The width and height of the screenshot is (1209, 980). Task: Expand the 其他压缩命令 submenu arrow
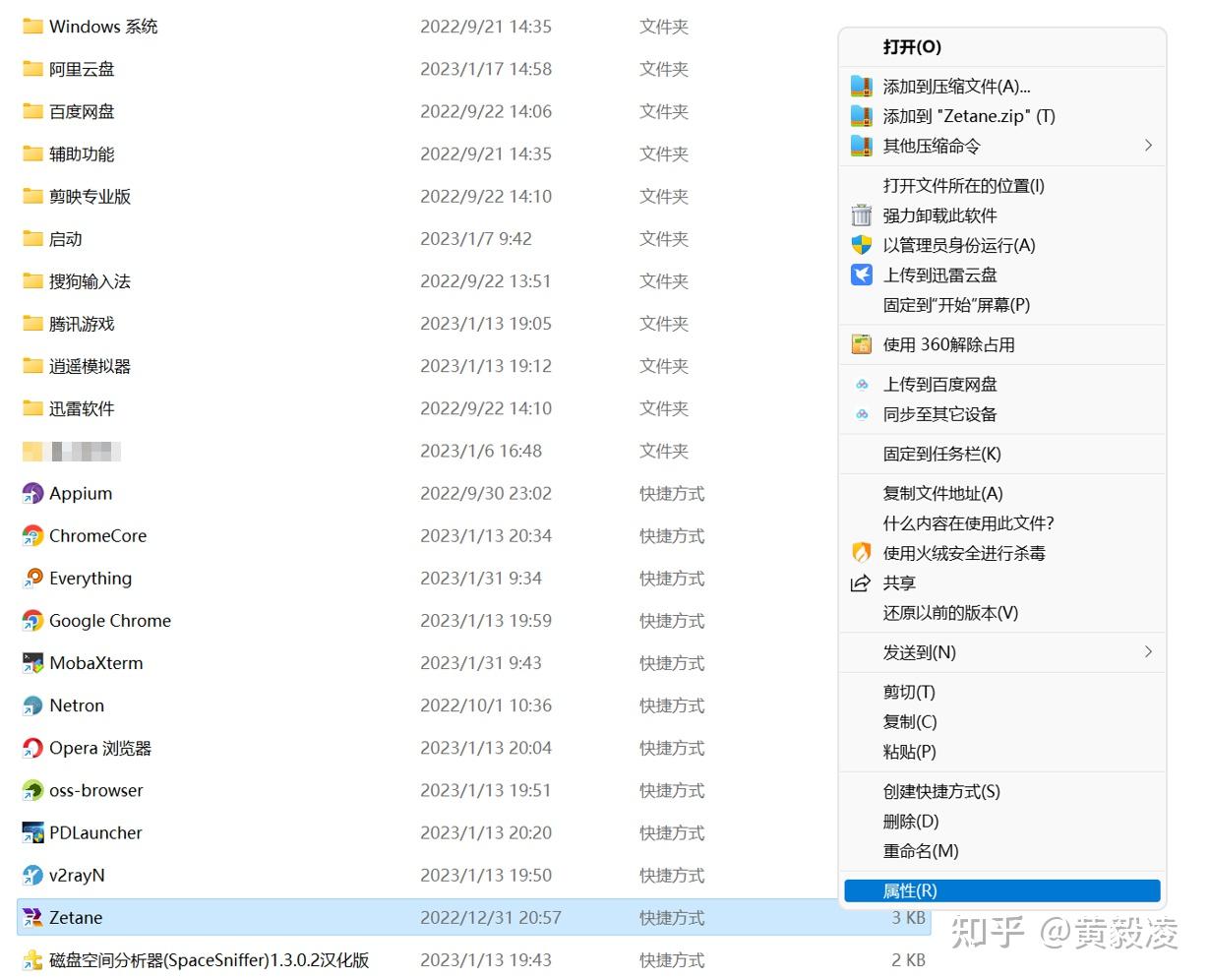pos(1147,145)
